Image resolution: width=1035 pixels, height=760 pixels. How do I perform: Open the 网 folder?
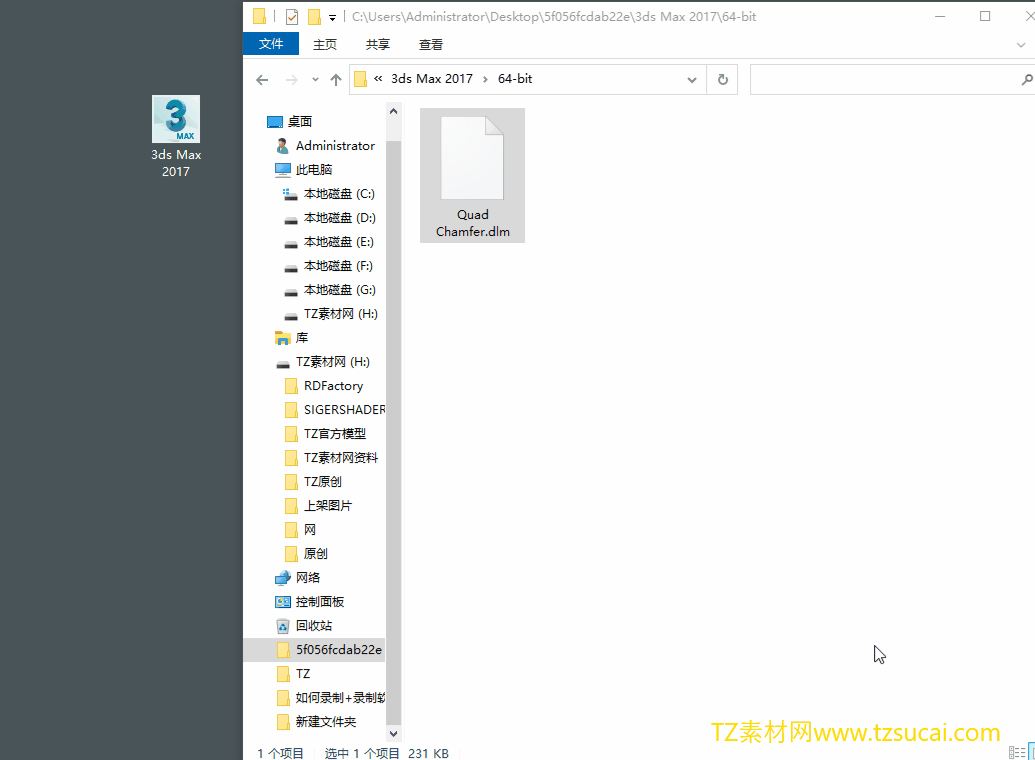coord(310,530)
